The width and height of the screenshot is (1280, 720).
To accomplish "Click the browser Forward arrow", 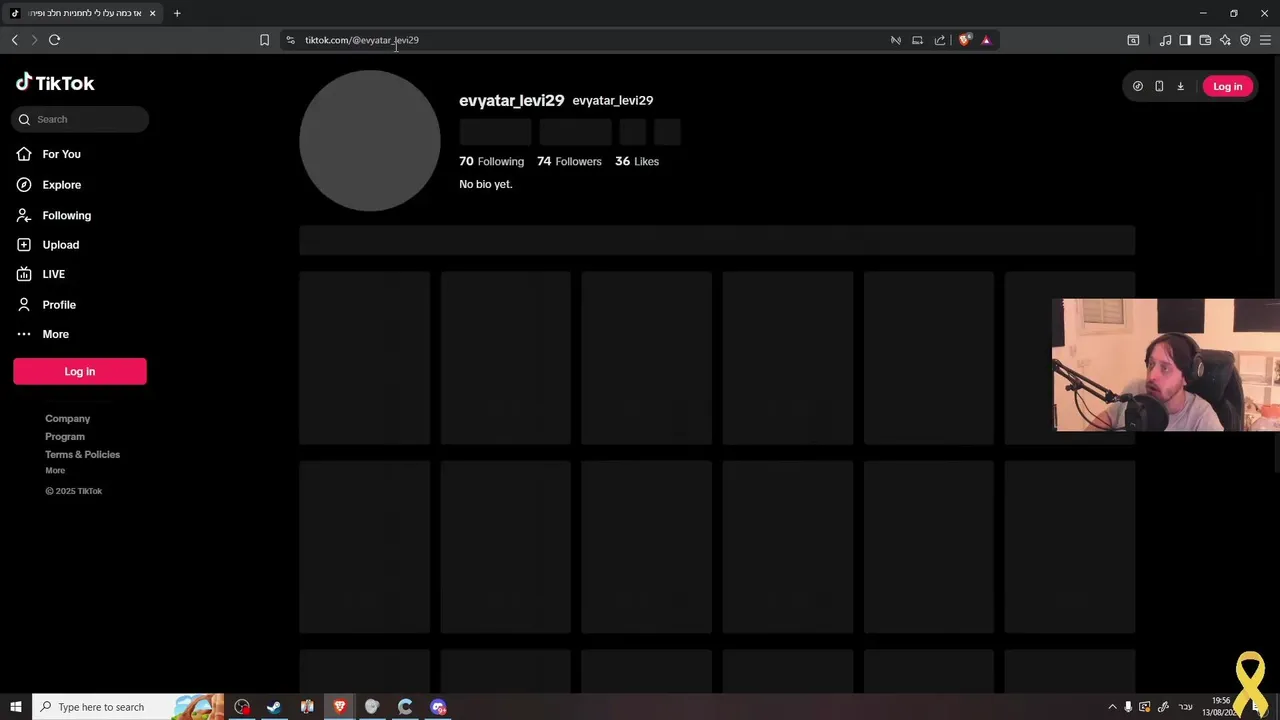I will coord(34,40).
